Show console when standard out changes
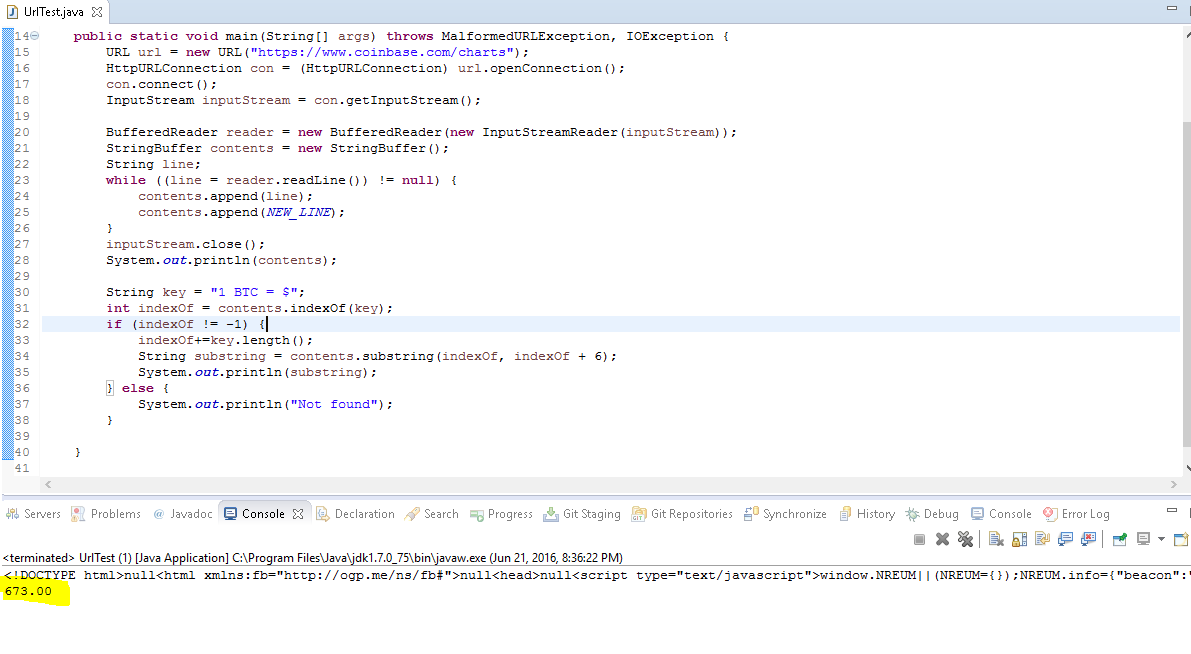This screenshot has width=1191, height=654. (1065, 539)
